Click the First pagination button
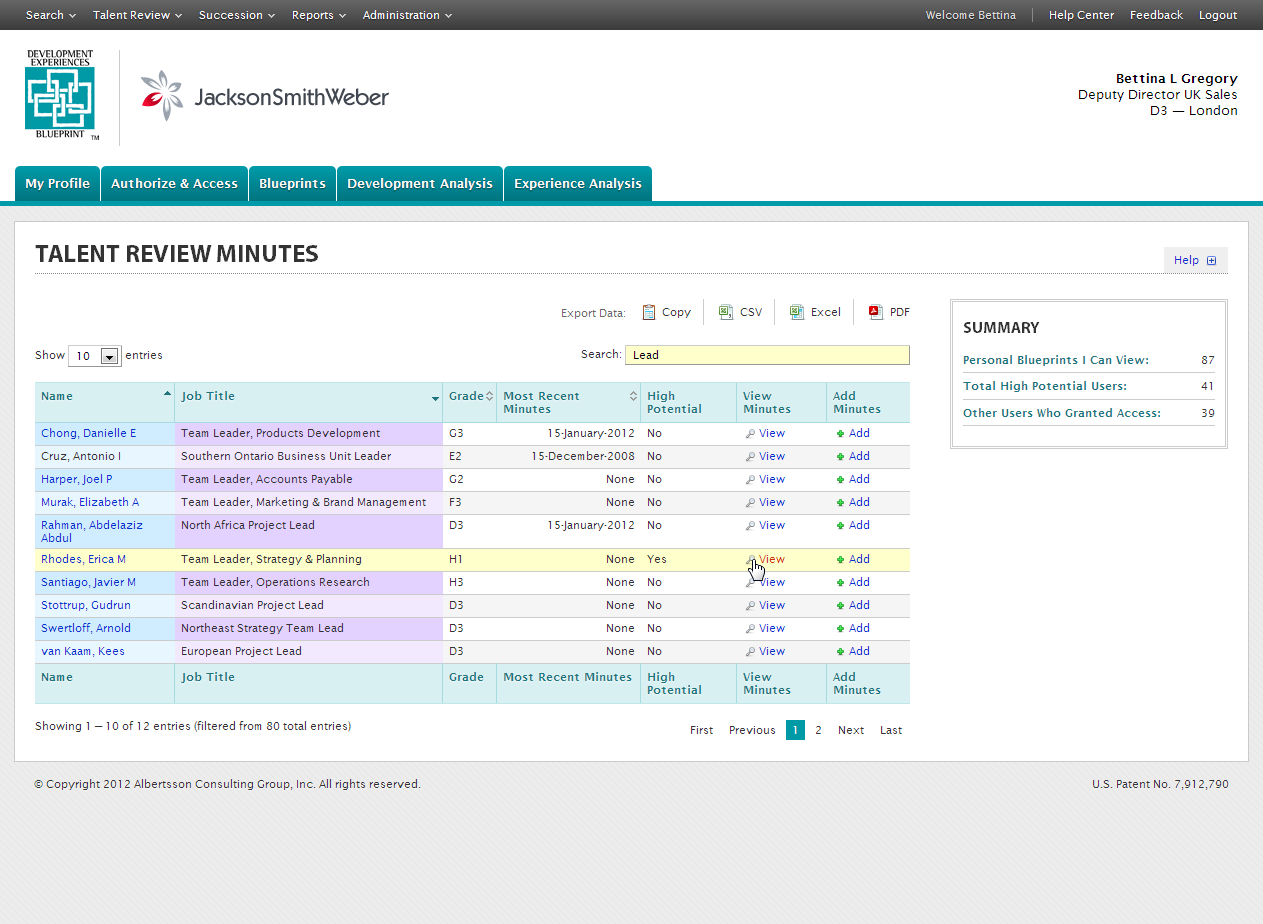 [702, 730]
